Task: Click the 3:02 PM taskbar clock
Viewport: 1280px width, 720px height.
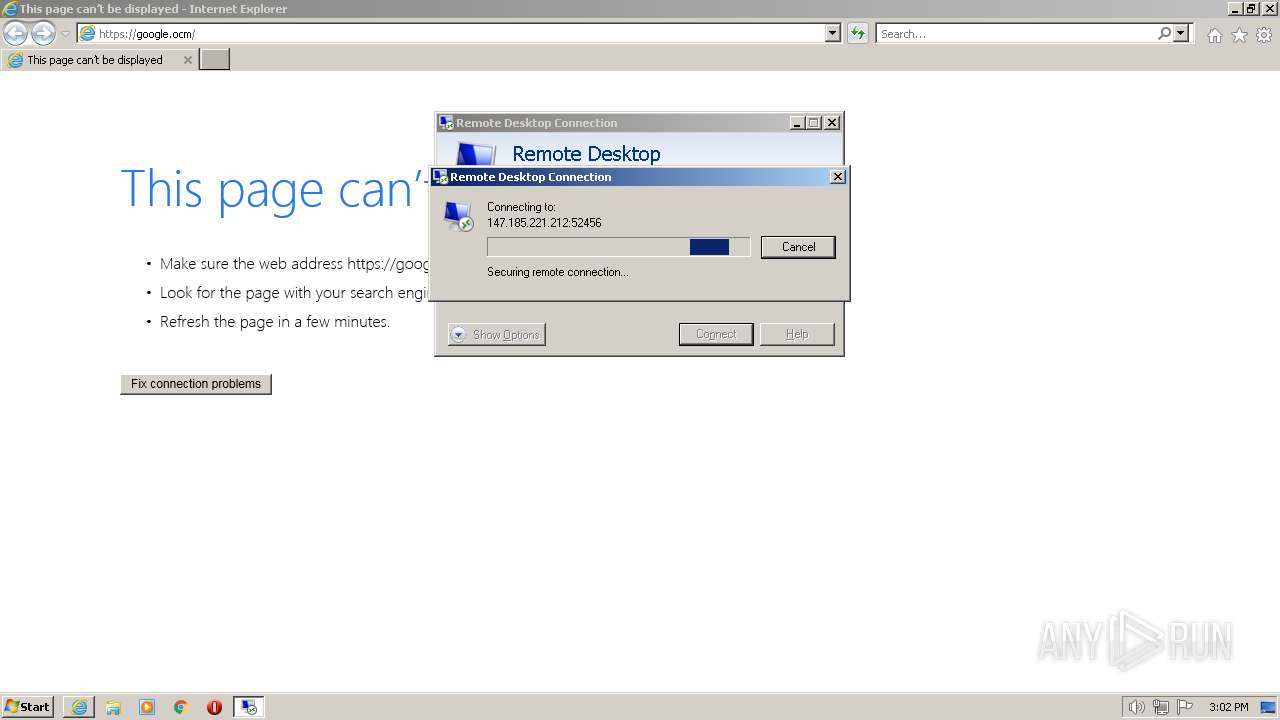Action: [x=1228, y=707]
